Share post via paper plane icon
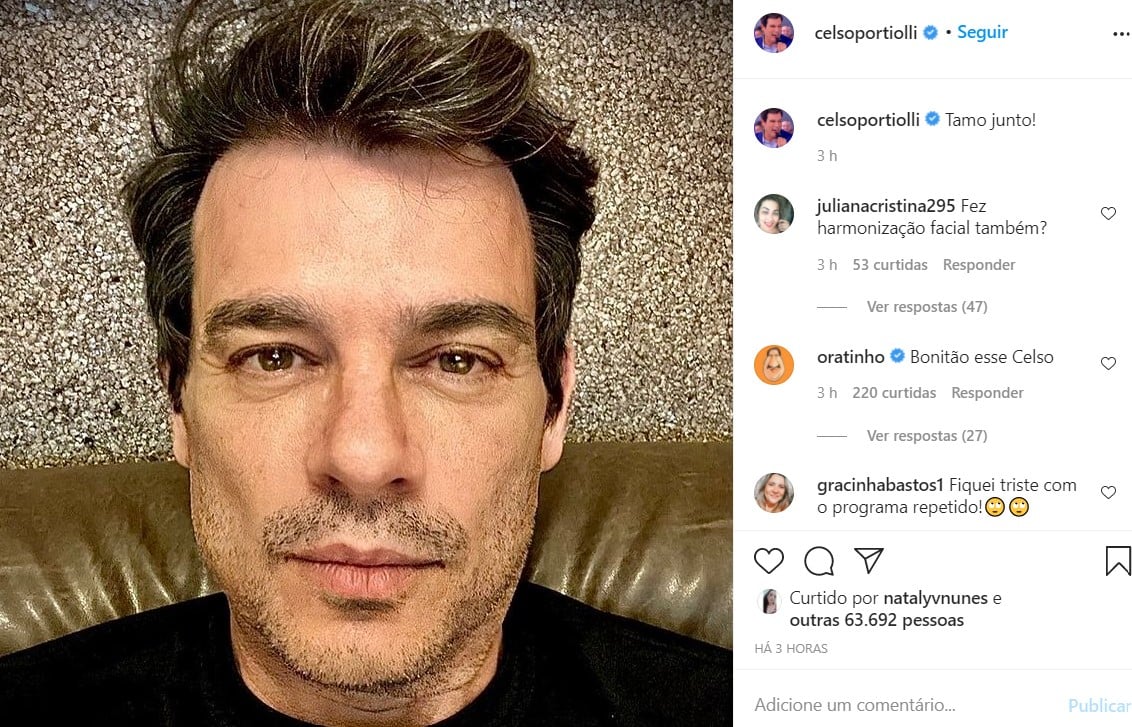Viewport: 1132px width, 727px height. (868, 560)
